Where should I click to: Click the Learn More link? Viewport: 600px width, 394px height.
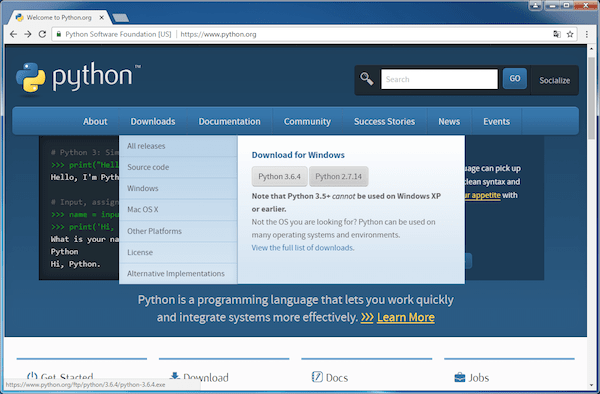[406, 317]
